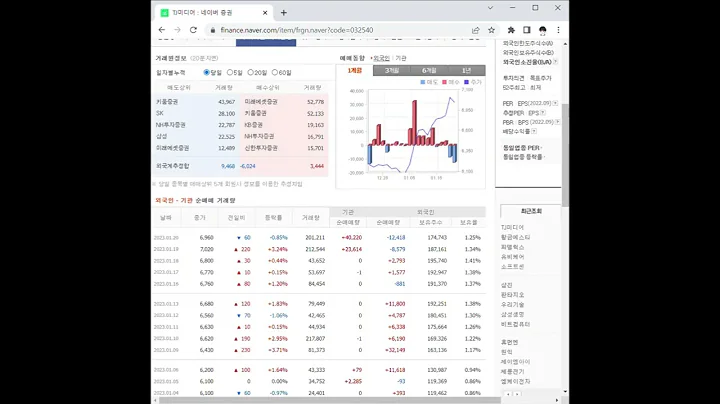This screenshot has height=404, width=720.
Task: Click next page arrow under recent list
Action: [517, 394]
